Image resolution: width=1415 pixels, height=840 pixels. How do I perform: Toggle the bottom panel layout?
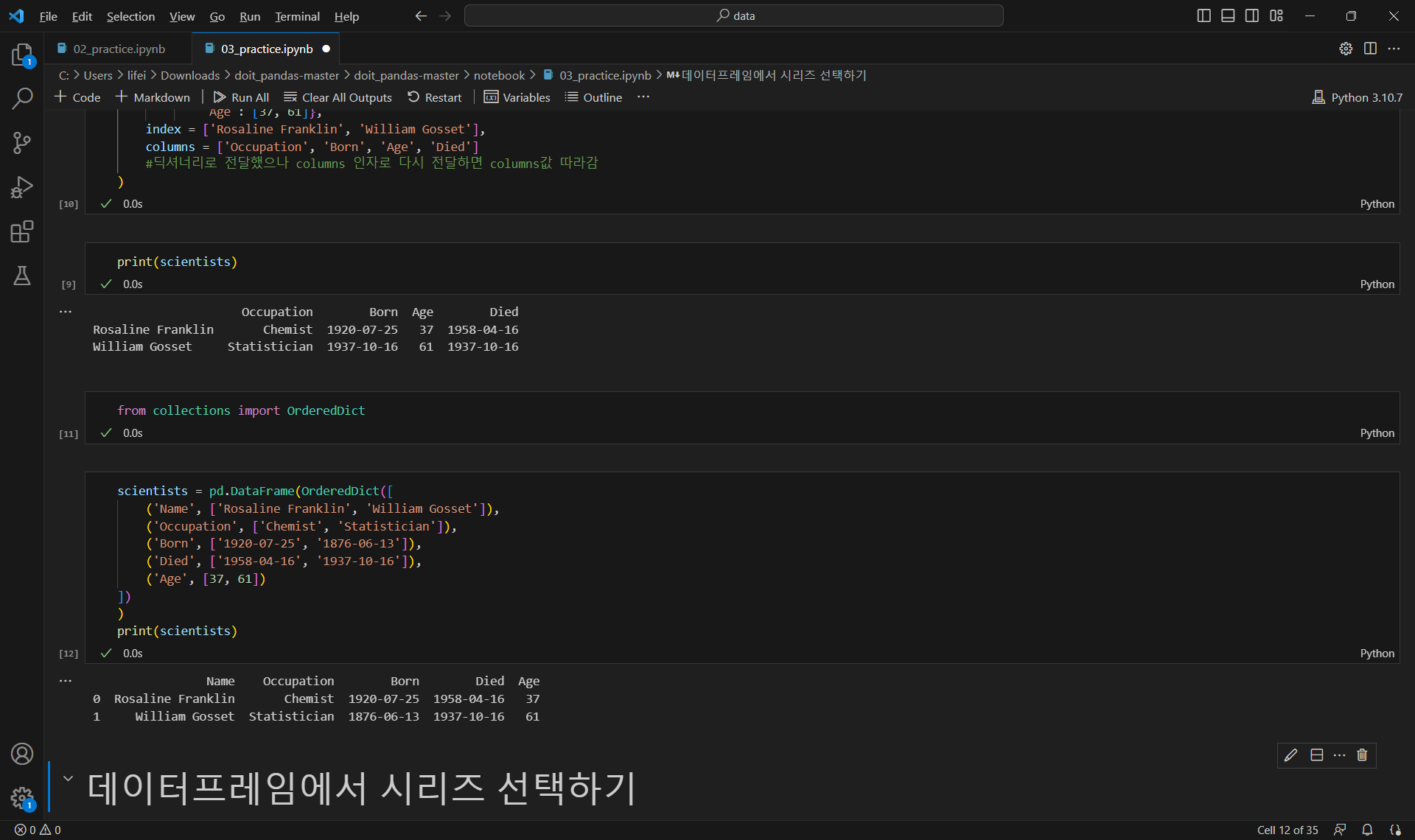click(1228, 15)
